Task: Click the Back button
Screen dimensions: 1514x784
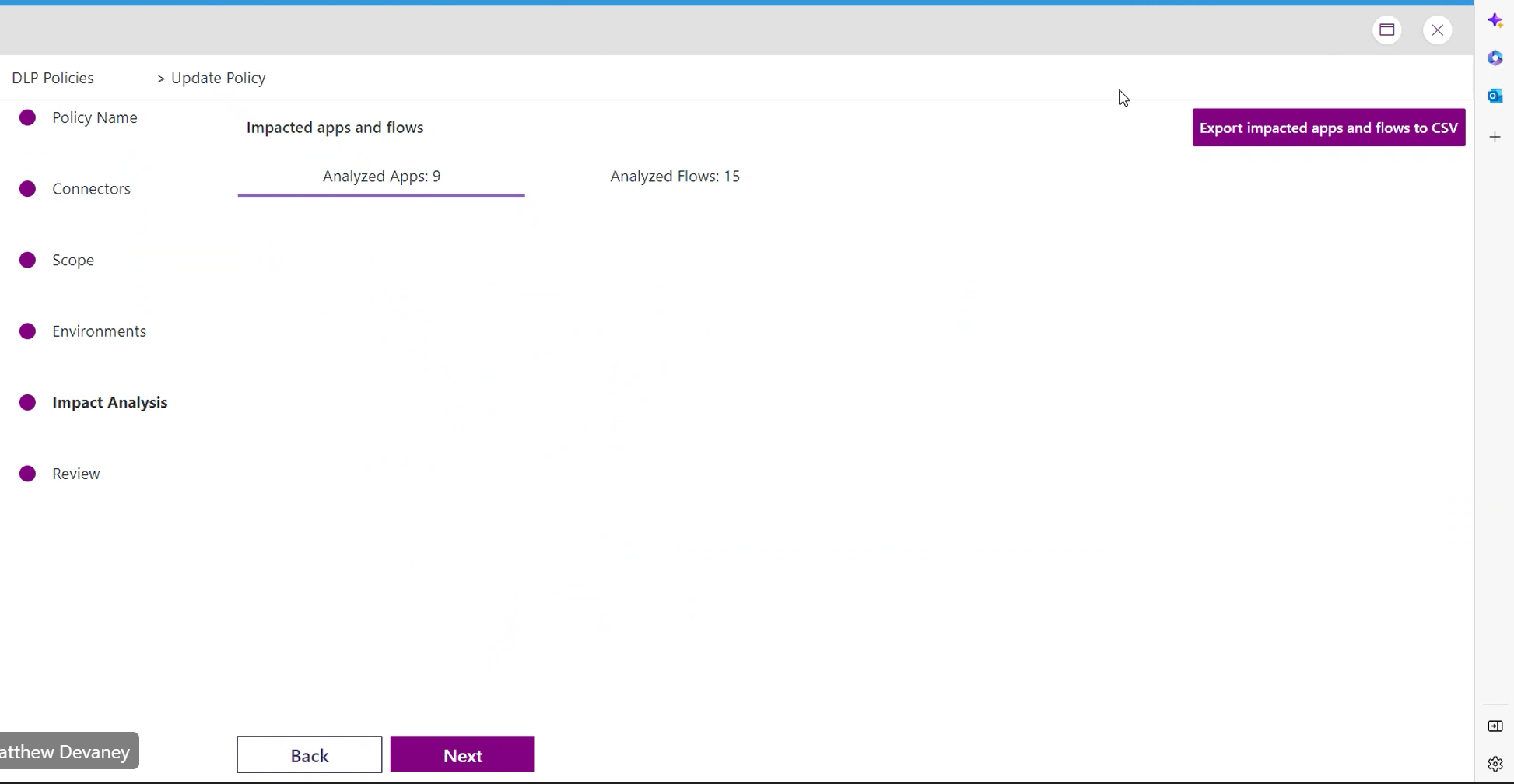Action: coord(309,754)
